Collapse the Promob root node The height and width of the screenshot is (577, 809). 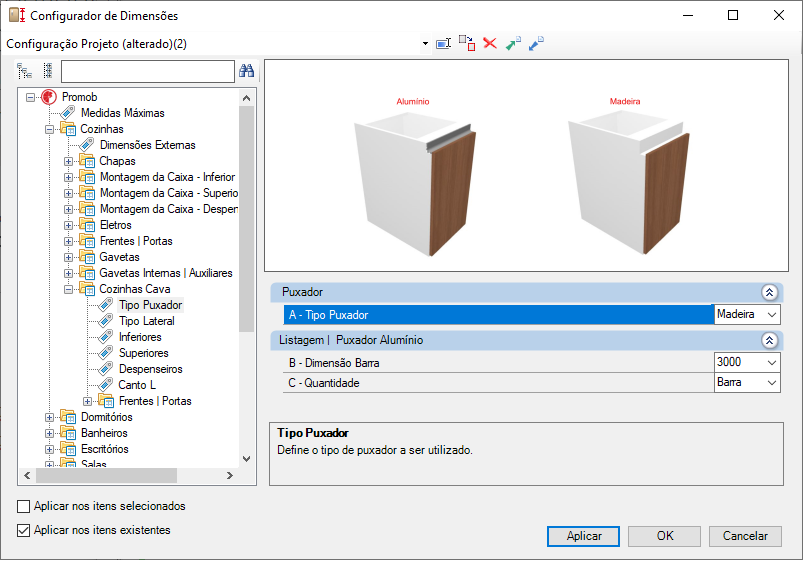tap(30, 97)
